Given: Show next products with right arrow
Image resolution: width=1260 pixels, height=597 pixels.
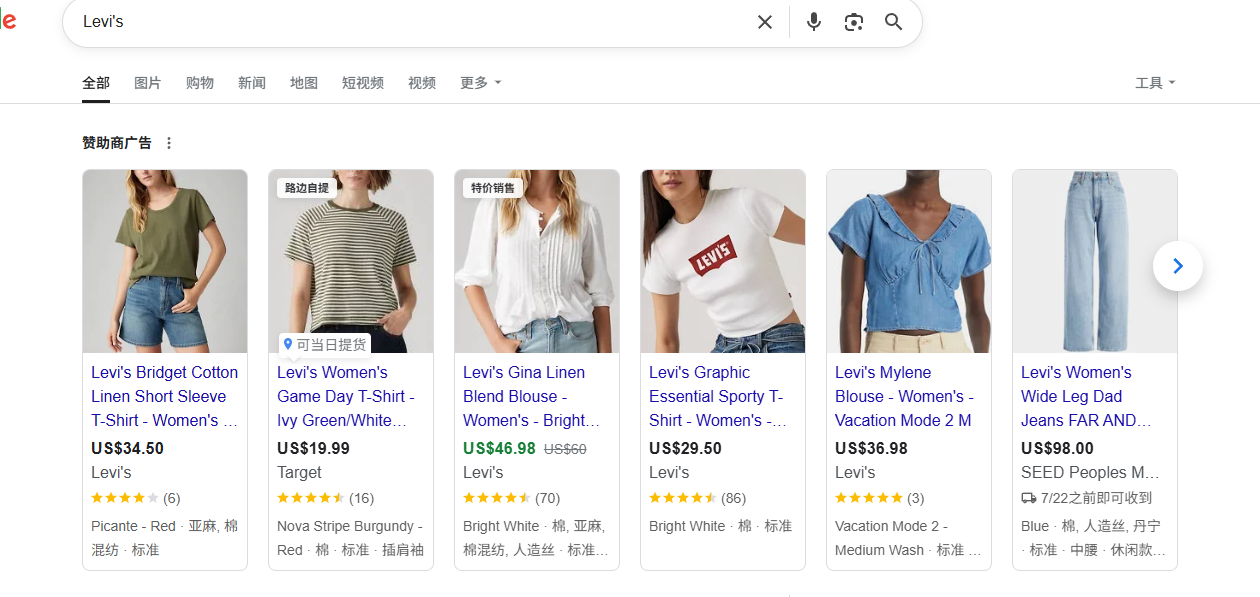Looking at the screenshot, I should click(1178, 266).
